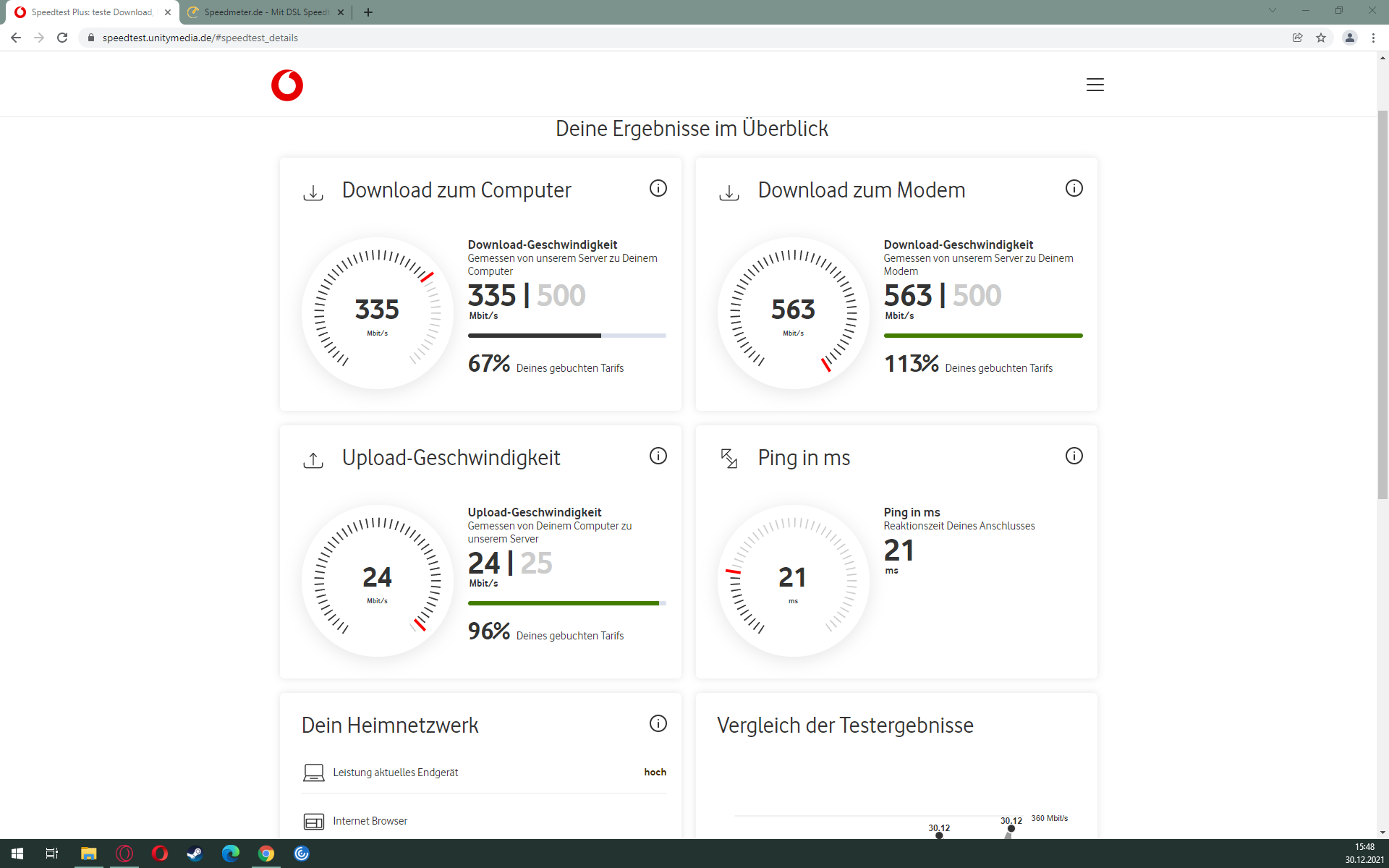The width and height of the screenshot is (1389, 868).
Task: Open Upload-Geschwindigkeit info icon
Action: [658, 456]
